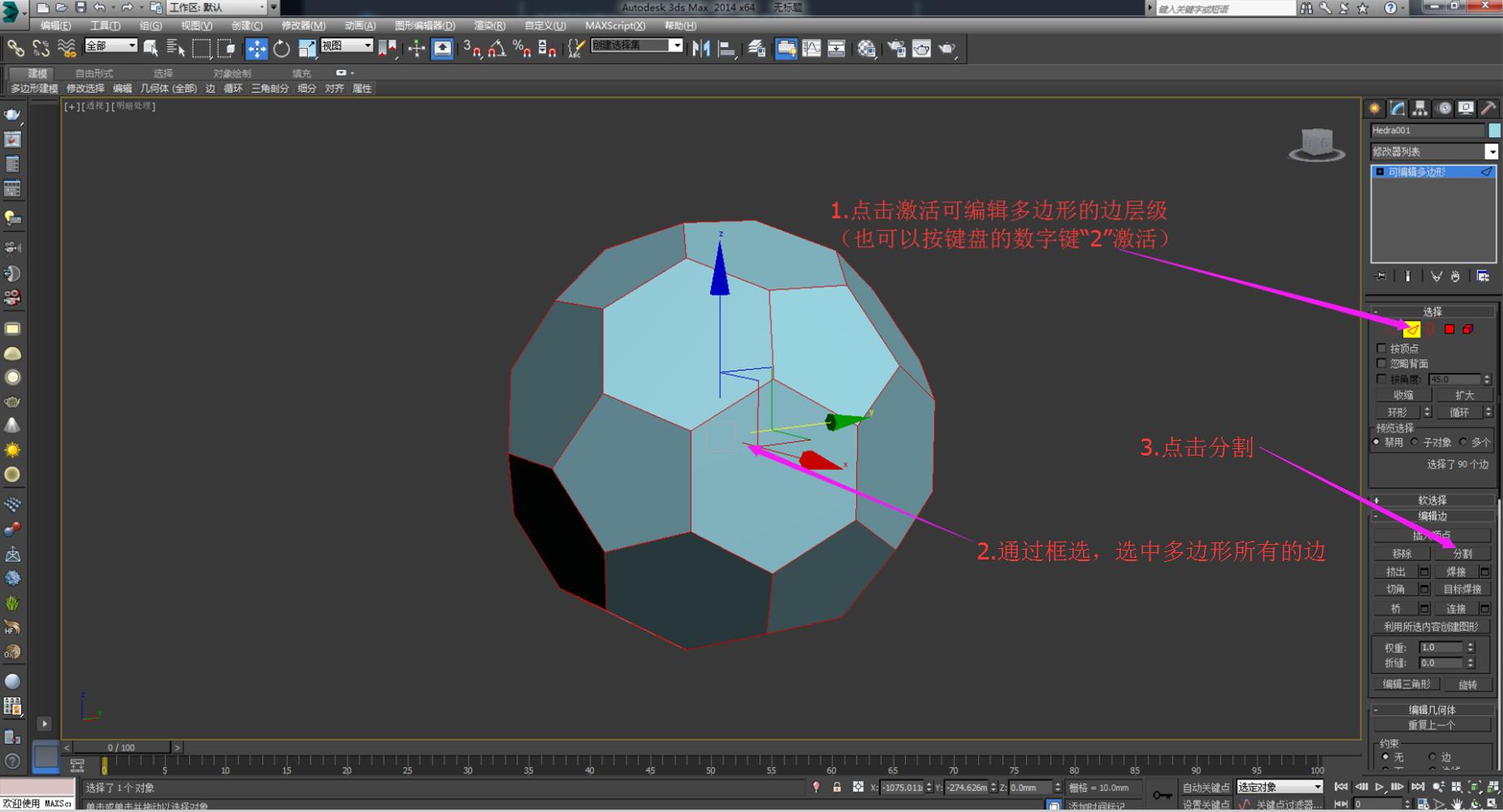Select the Select and Move tool
Viewport: 1503px width, 812px height.
tap(257, 49)
